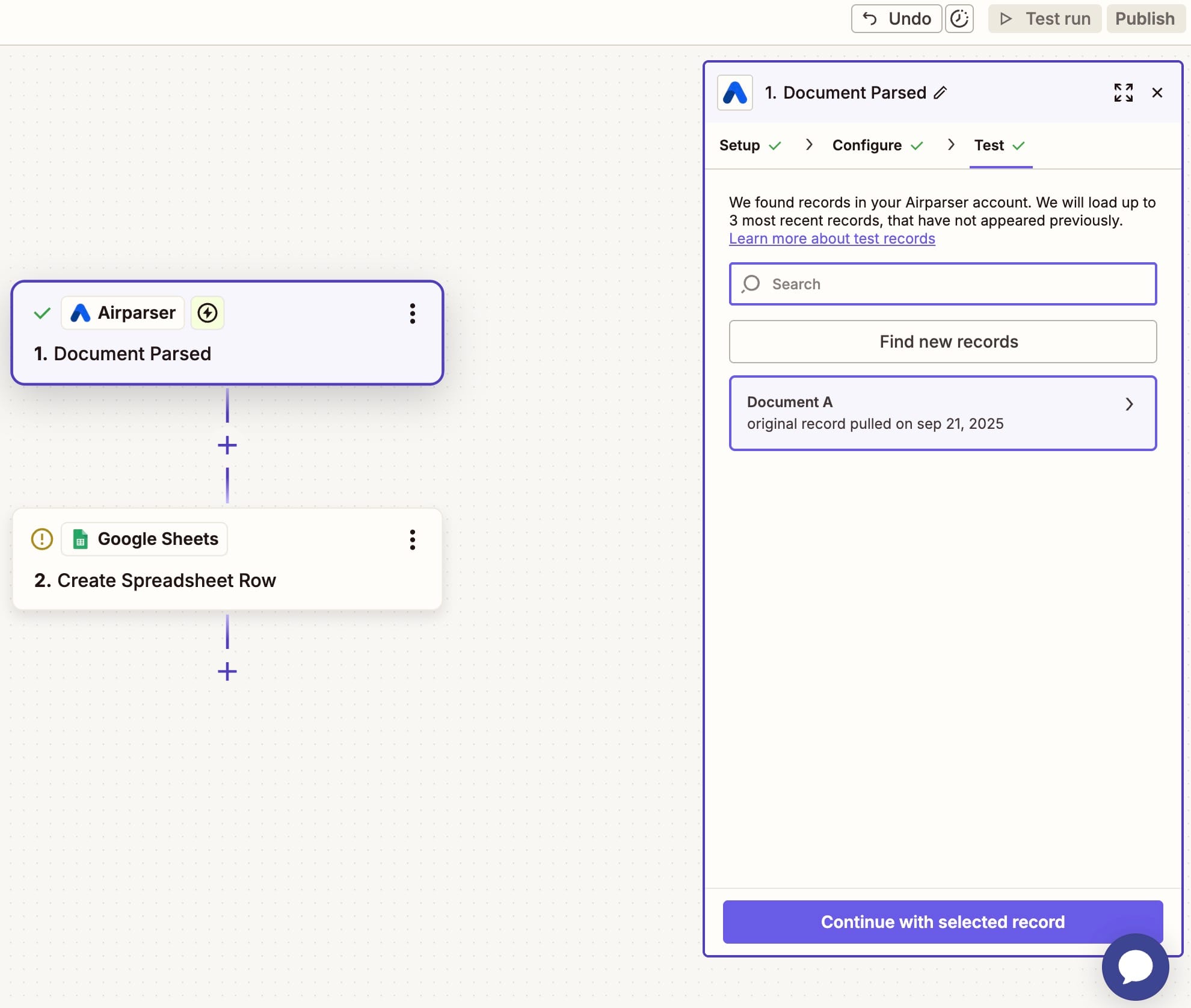Open the Learn more about test records link
Viewport: 1191px width, 1008px height.
(x=832, y=239)
